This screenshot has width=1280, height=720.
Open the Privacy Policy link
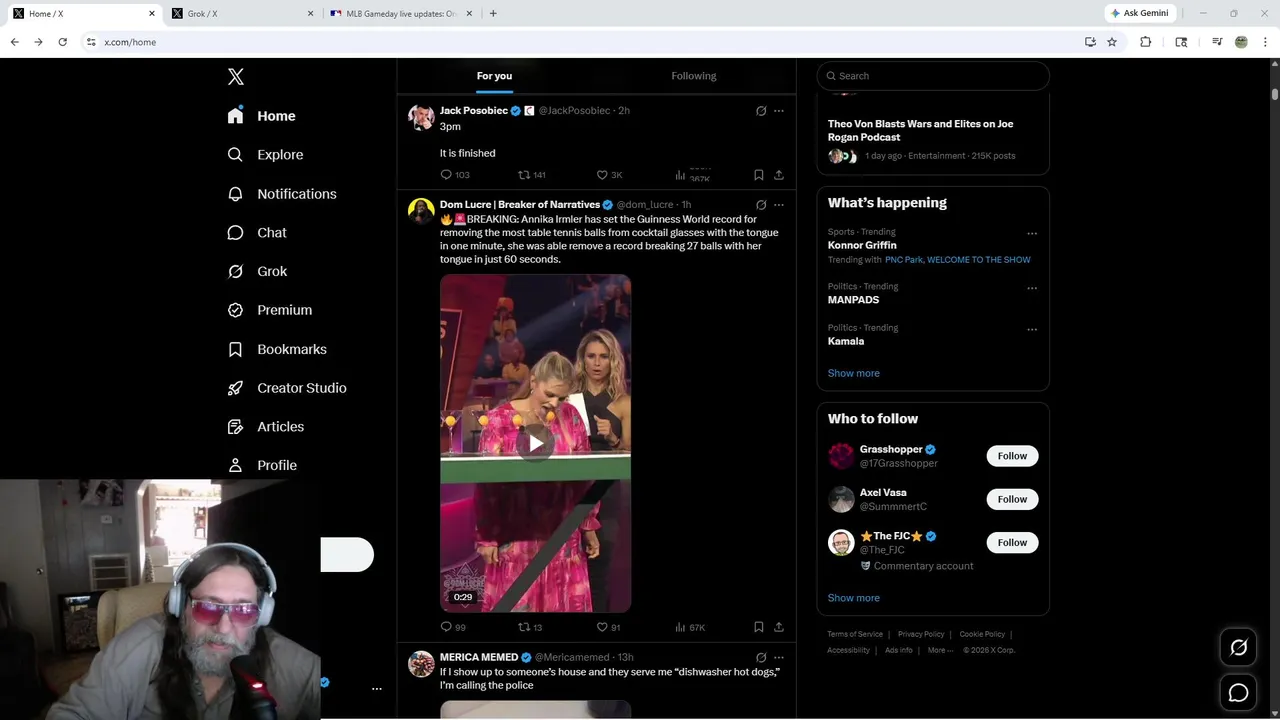point(921,634)
